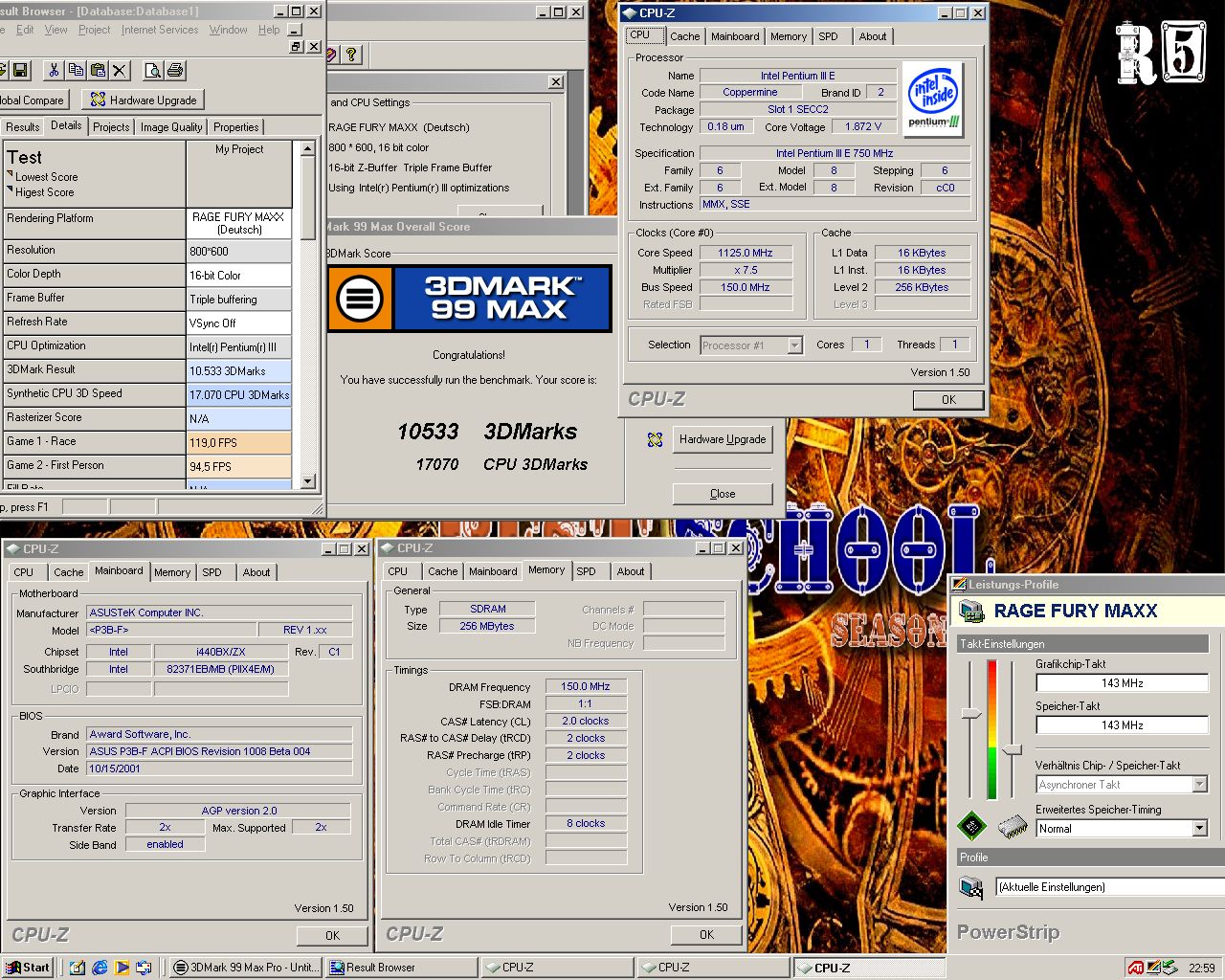1225x980 pixels.
Task: Click the icon left of Hardware Upgrade in score dialog
Action: 655,439
